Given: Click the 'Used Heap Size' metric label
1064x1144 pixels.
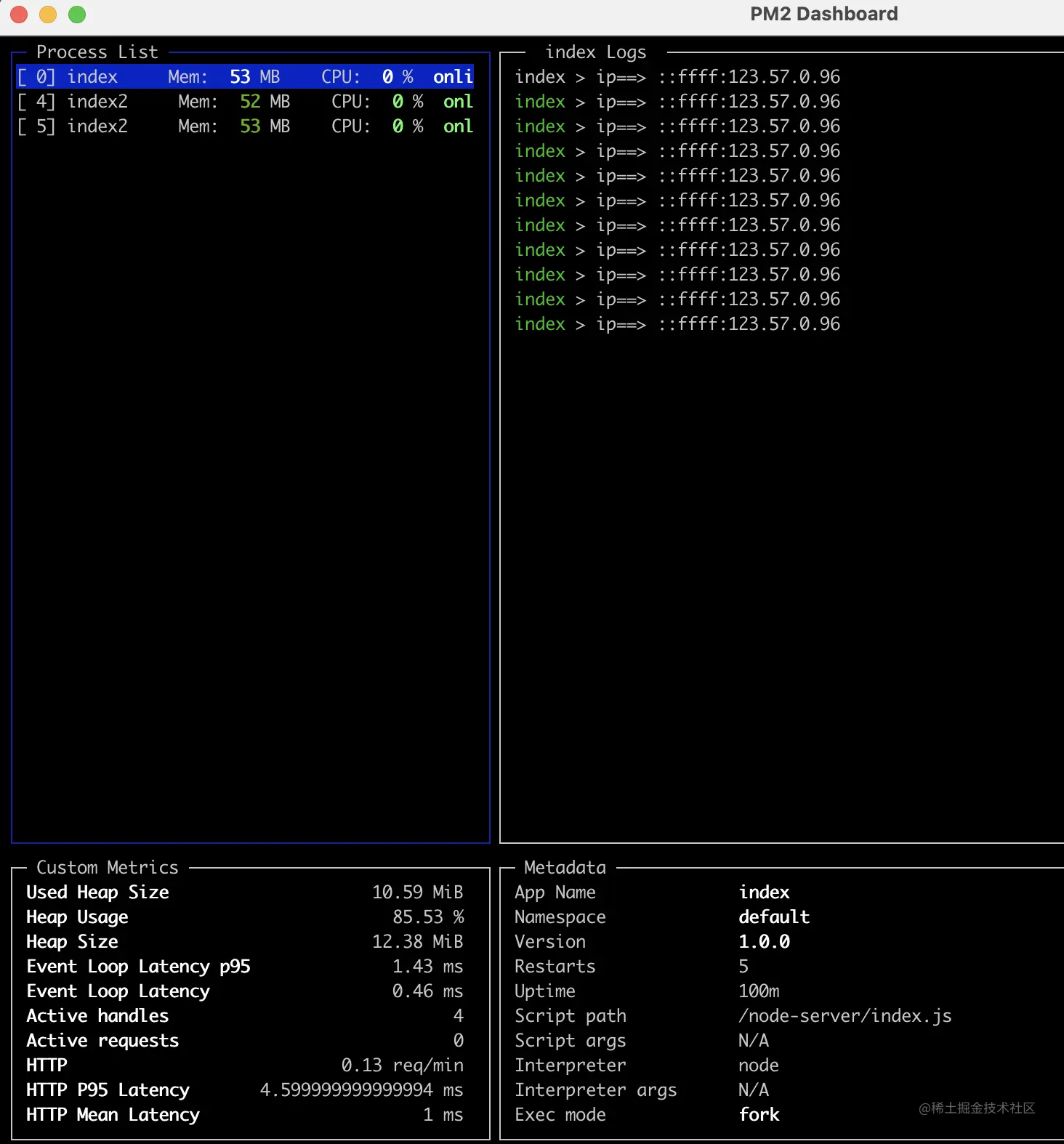Looking at the screenshot, I should (98, 893).
